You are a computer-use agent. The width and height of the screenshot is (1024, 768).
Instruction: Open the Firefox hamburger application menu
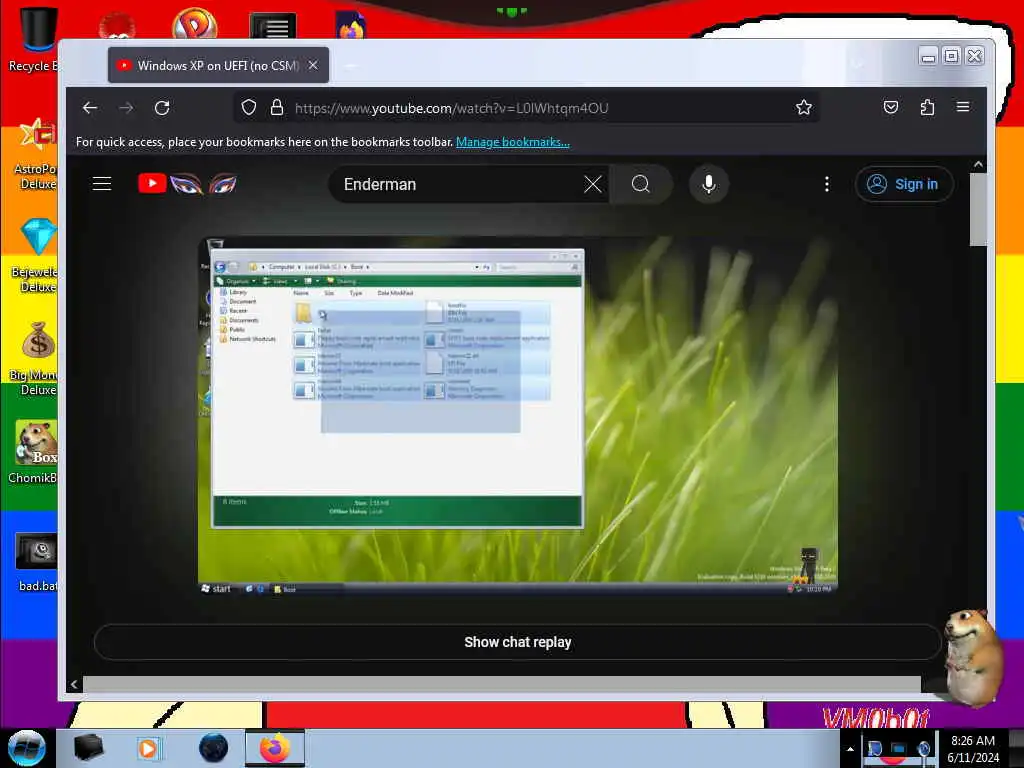[x=963, y=107]
